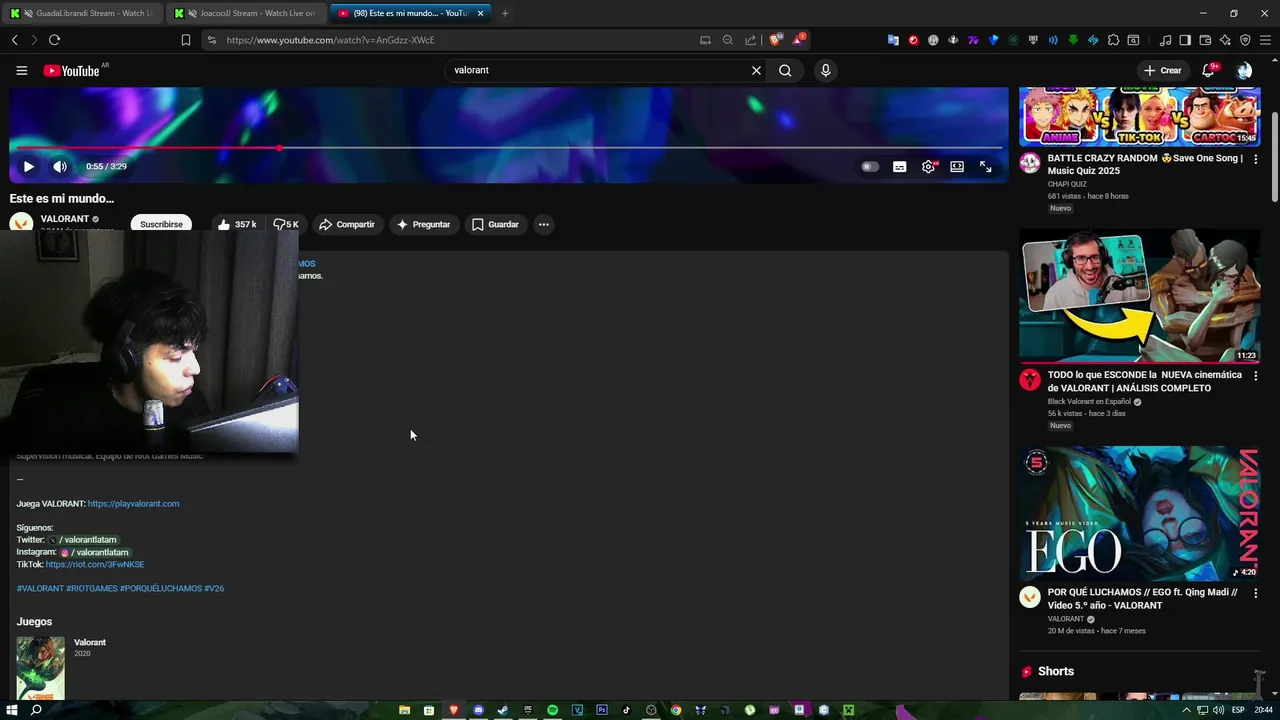Save the video with Guardar
Image resolution: width=1280 pixels, height=720 pixels.
[496, 224]
